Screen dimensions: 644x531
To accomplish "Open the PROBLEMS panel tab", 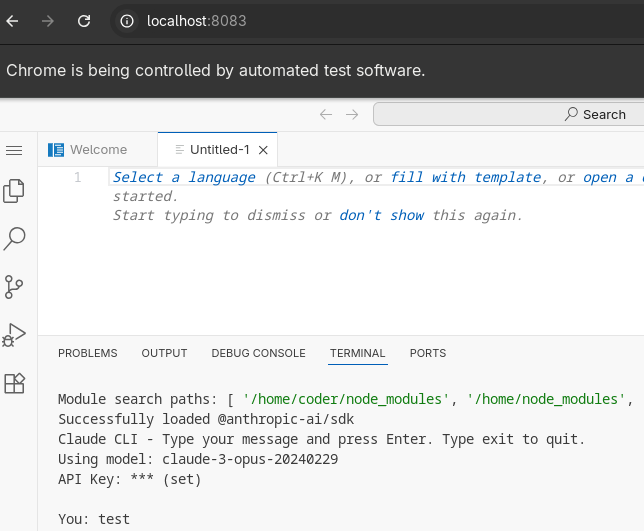I will point(87,353).
